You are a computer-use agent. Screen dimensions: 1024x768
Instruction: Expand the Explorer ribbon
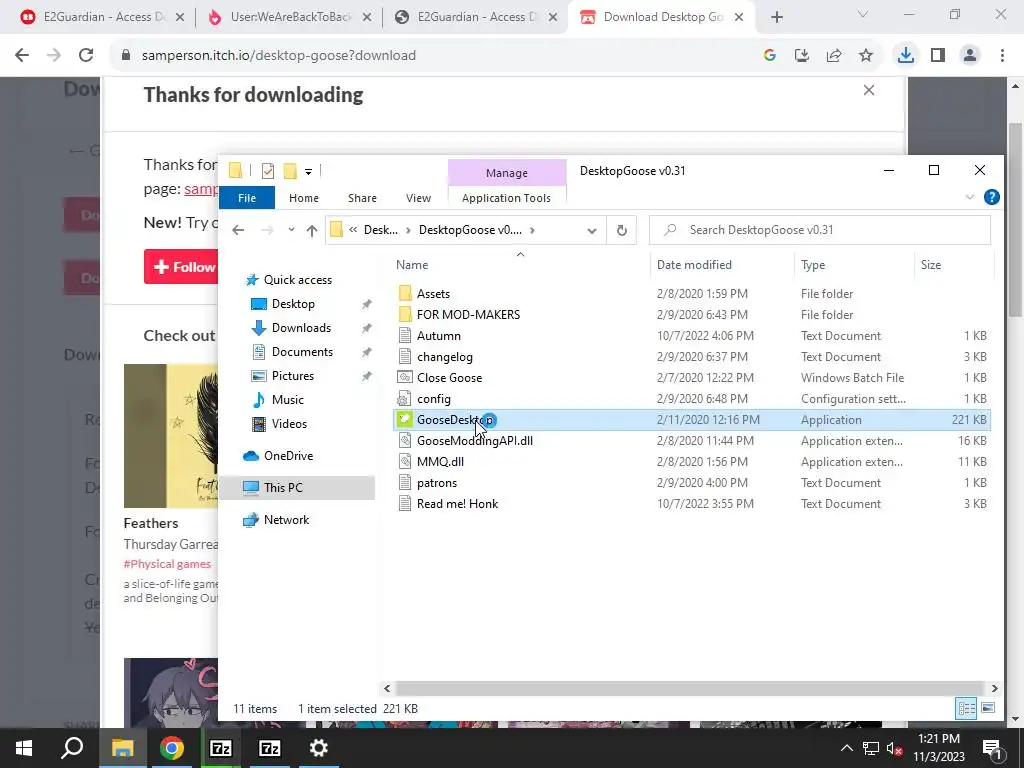pyautogui.click(x=970, y=197)
